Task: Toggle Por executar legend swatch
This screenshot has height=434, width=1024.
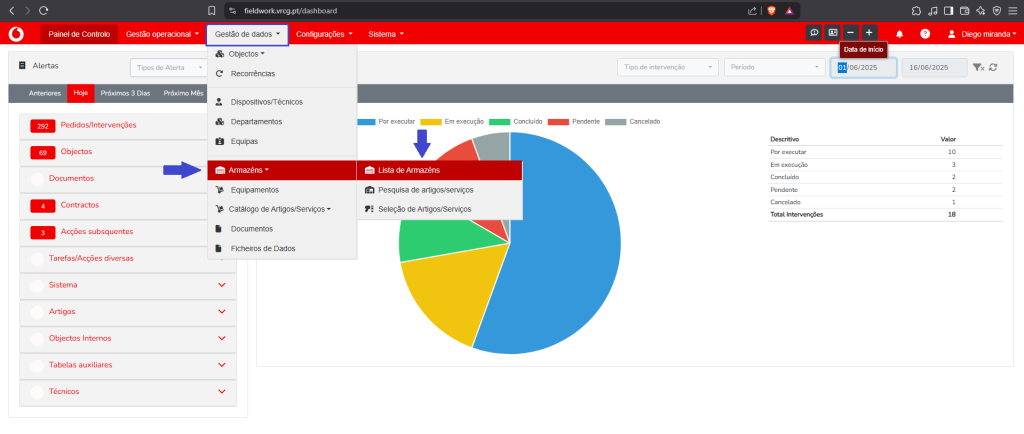Action: tap(364, 122)
